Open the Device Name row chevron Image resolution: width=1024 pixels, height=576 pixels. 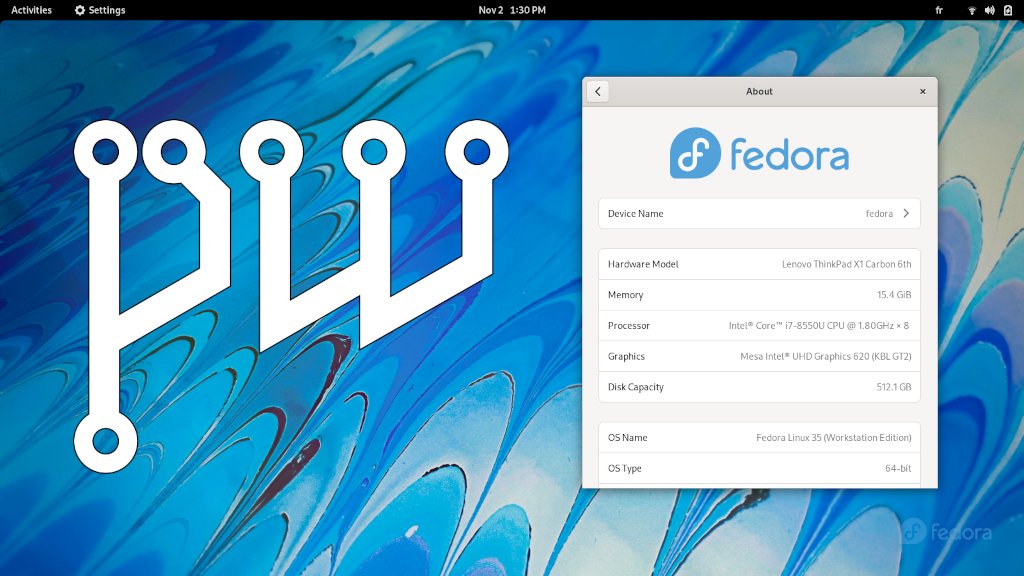(906, 214)
